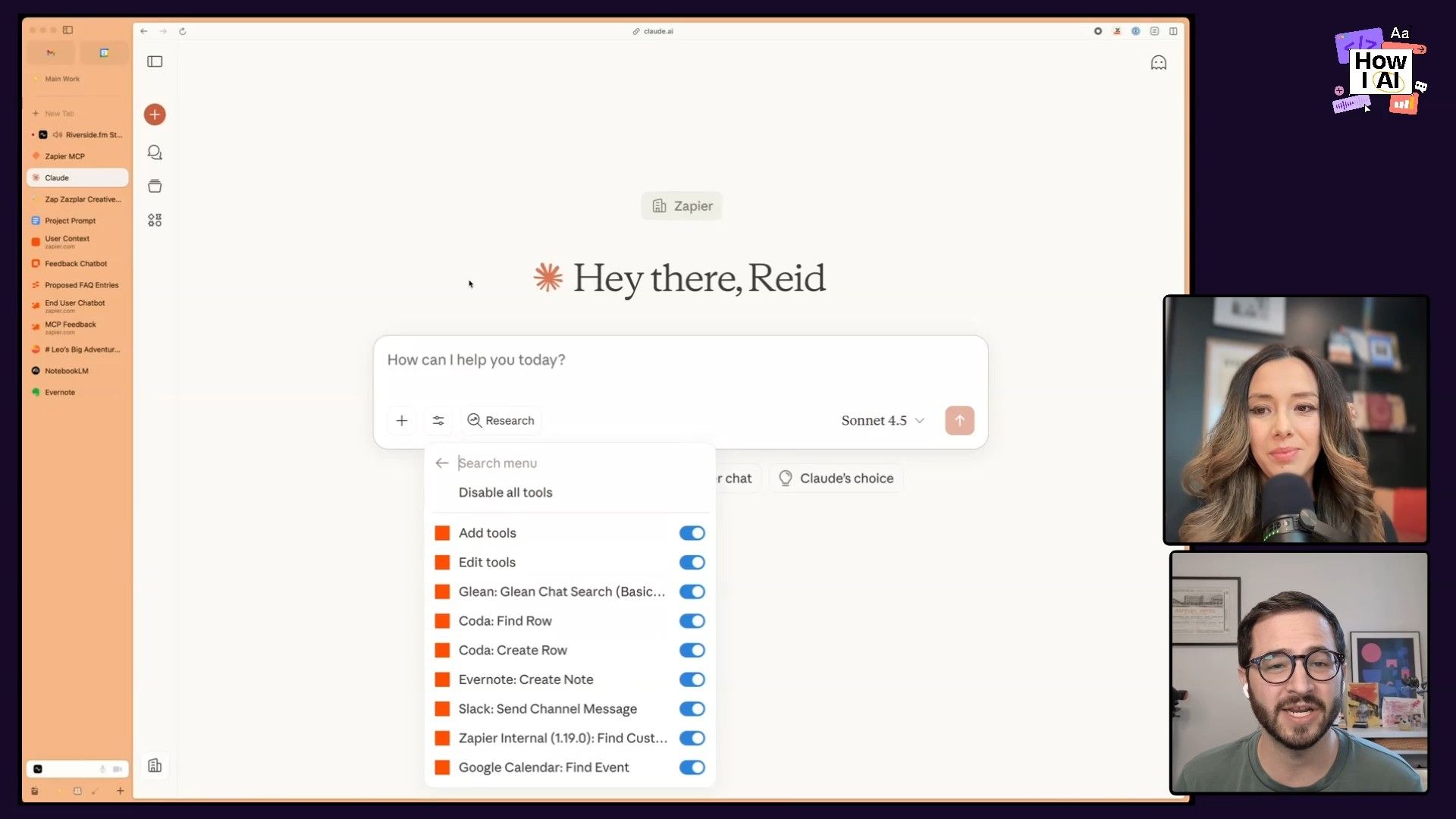Viewport: 1456px width, 819px height.
Task: Click Main Work space label
Action: coord(61,79)
